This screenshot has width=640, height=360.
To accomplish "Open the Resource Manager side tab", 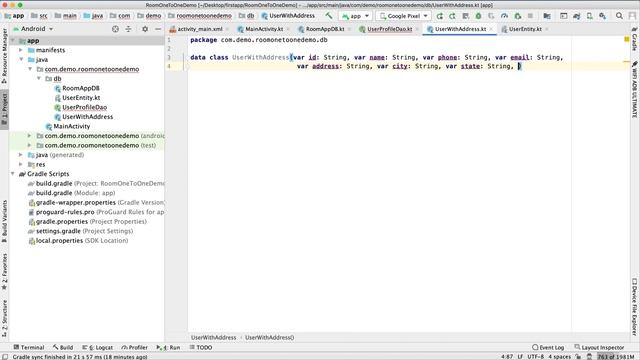I will coord(4,55).
